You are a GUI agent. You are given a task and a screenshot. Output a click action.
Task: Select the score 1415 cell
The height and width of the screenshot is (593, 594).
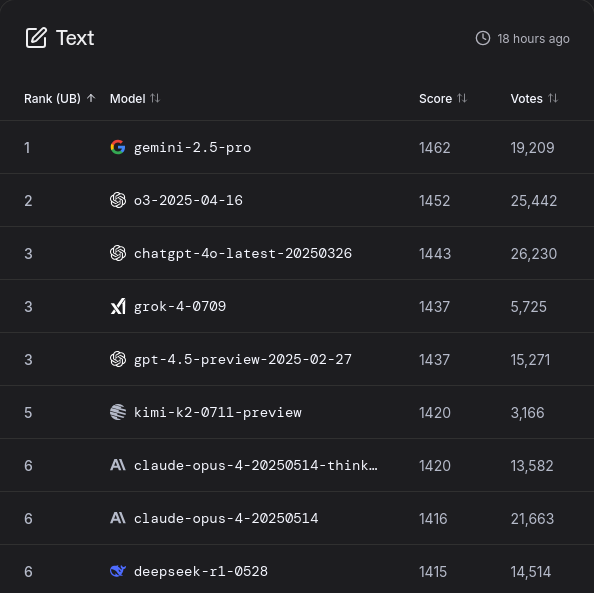coord(433,572)
